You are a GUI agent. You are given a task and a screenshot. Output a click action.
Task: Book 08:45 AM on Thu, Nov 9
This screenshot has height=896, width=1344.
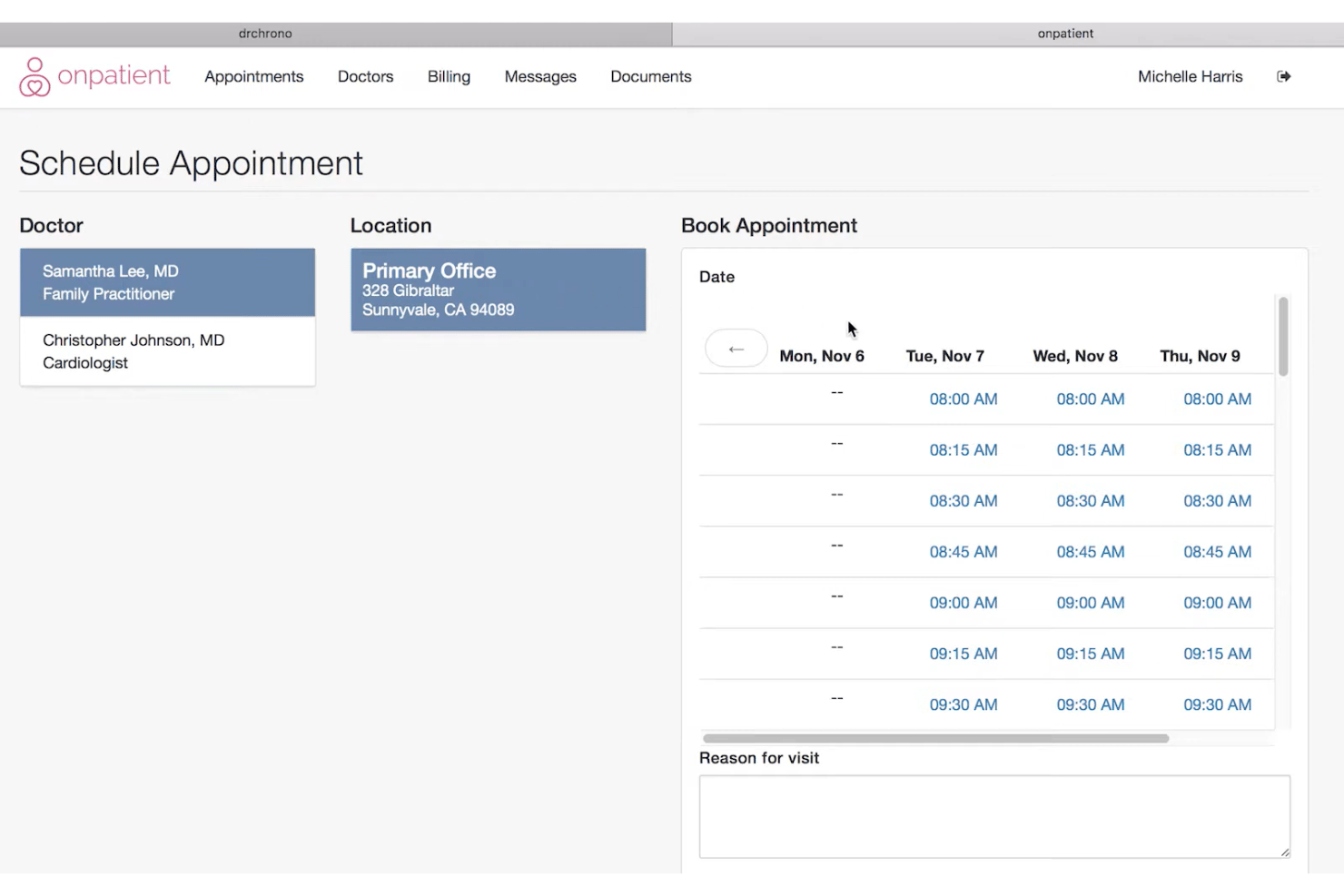tap(1218, 552)
